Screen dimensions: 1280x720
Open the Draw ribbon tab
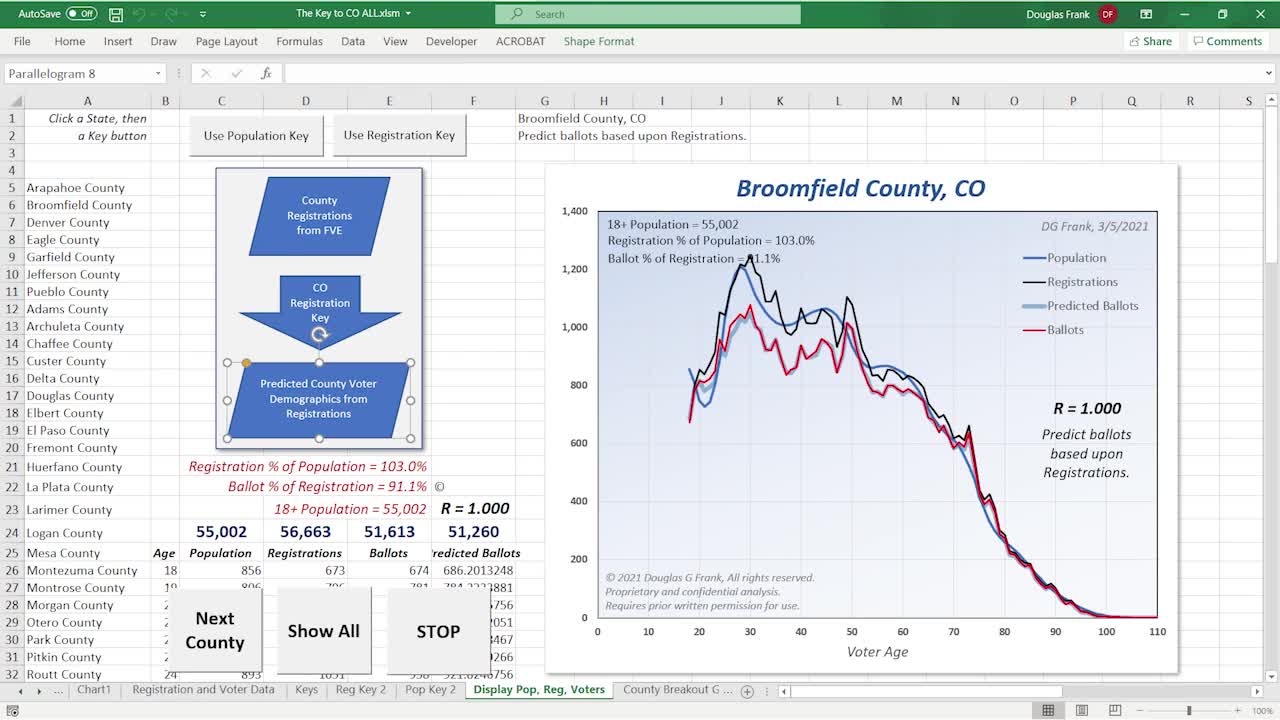[x=163, y=41]
